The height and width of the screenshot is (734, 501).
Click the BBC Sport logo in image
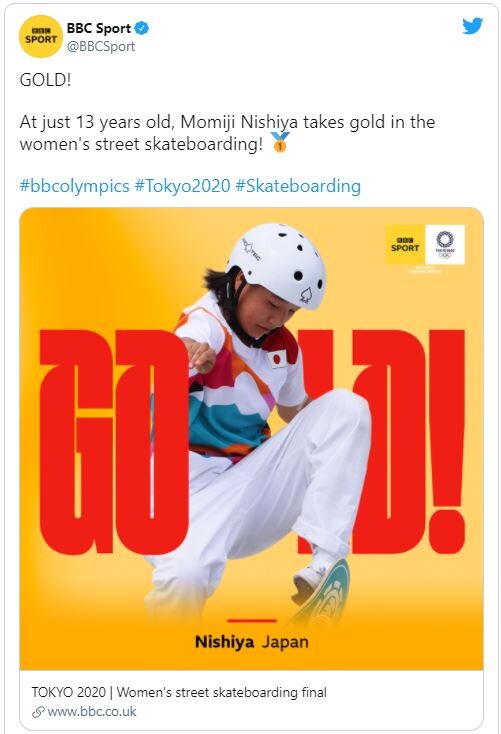tap(405, 244)
